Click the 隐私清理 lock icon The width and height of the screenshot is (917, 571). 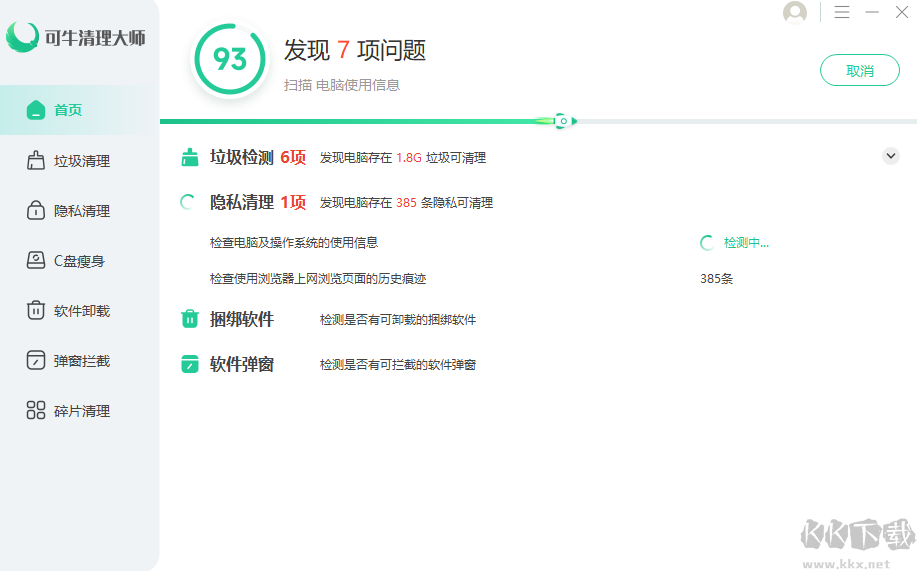[x=36, y=211]
